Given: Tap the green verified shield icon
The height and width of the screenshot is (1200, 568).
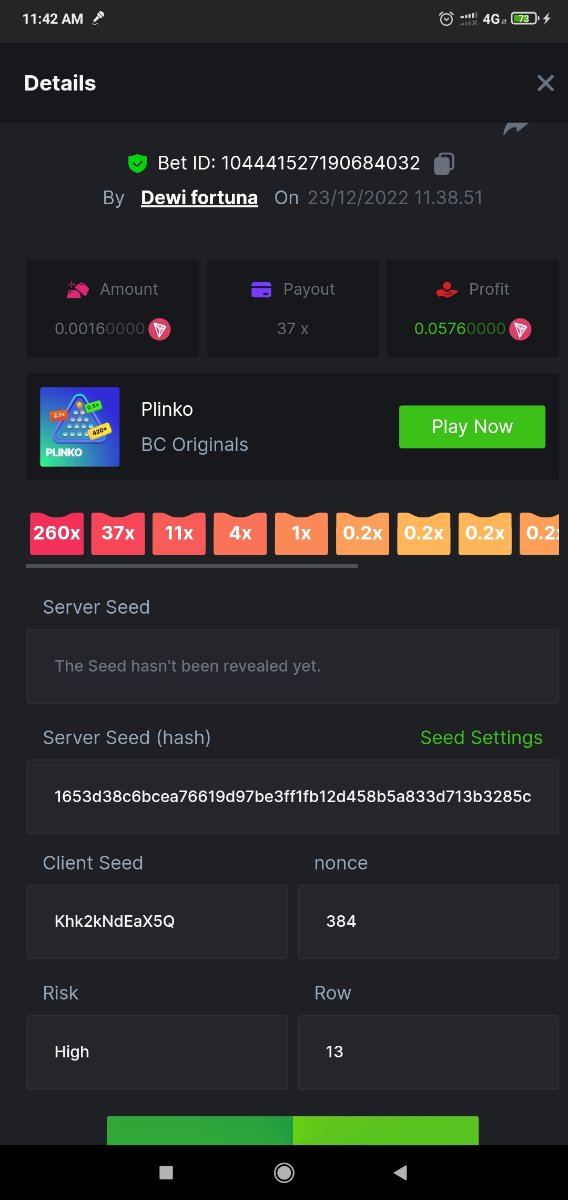Looking at the screenshot, I should pyautogui.click(x=137, y=163).
